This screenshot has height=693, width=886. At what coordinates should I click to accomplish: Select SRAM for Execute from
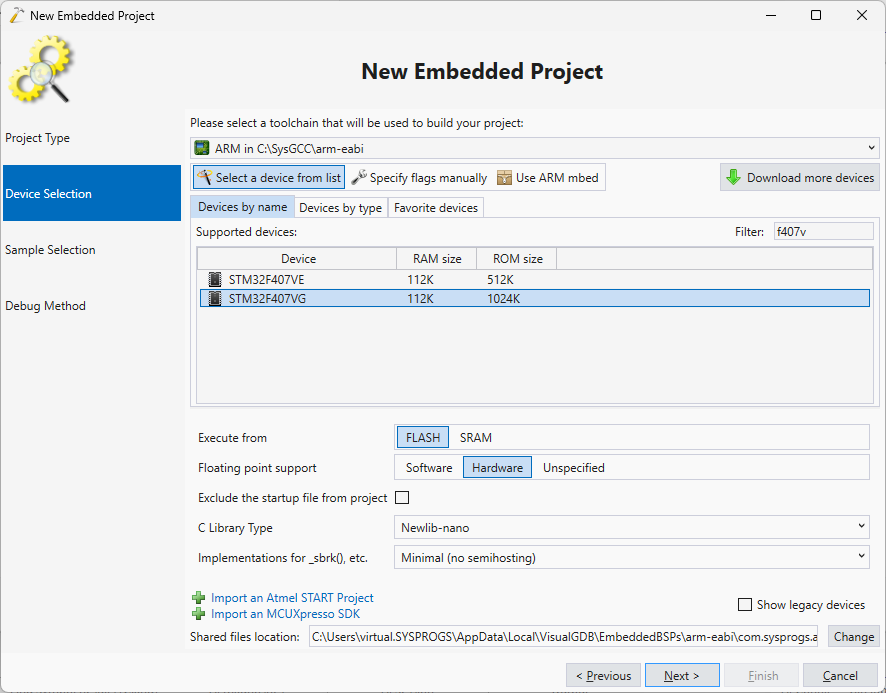coord(475,437)
